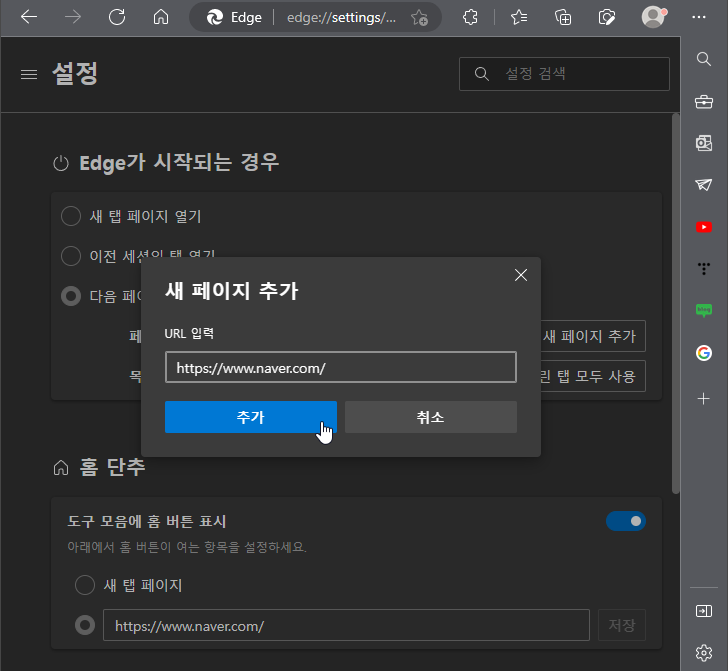Open the Settings and more menu
728x671 pixels.
tap(699, 17)
